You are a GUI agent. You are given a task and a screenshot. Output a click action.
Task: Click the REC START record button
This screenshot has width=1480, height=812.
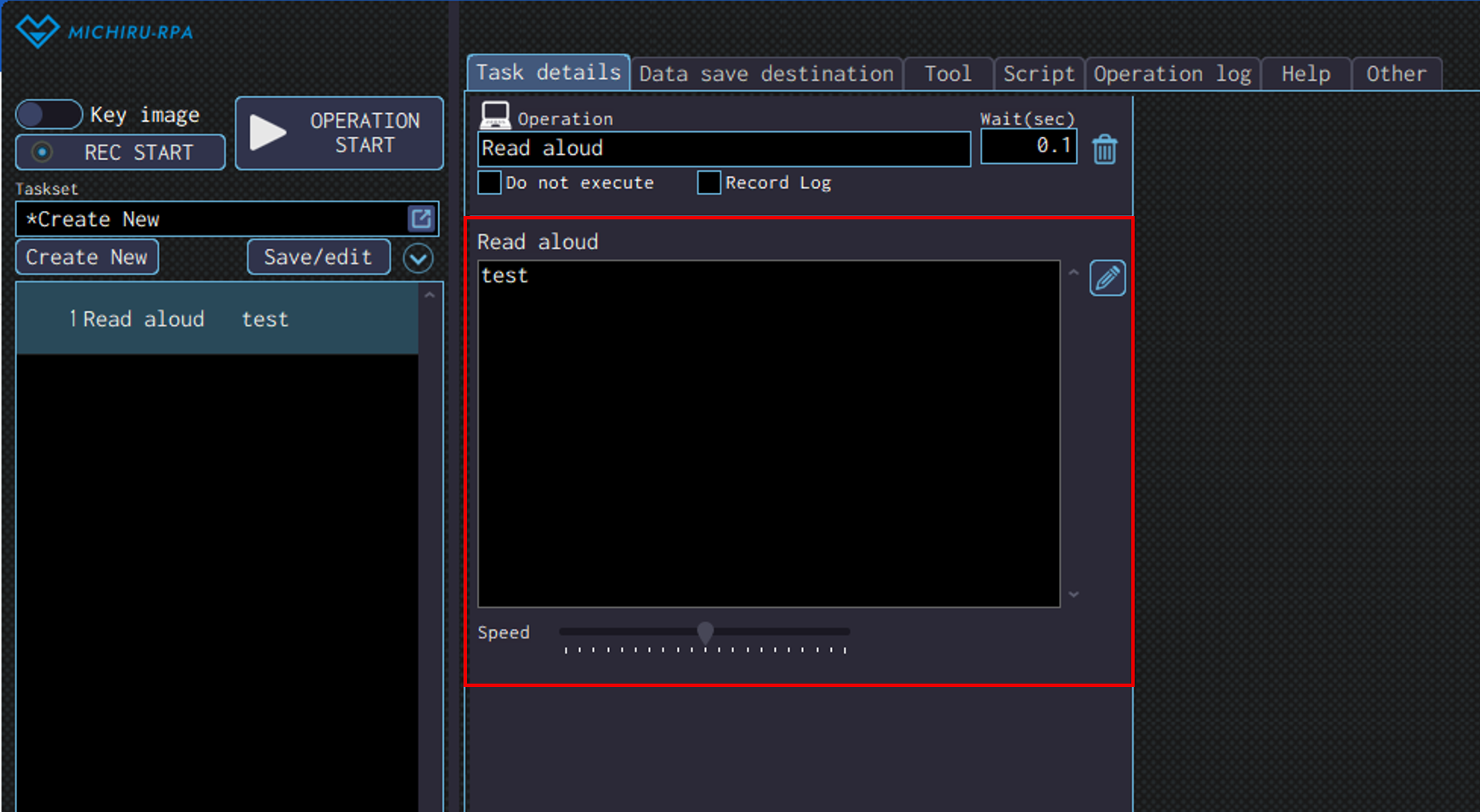121,152
